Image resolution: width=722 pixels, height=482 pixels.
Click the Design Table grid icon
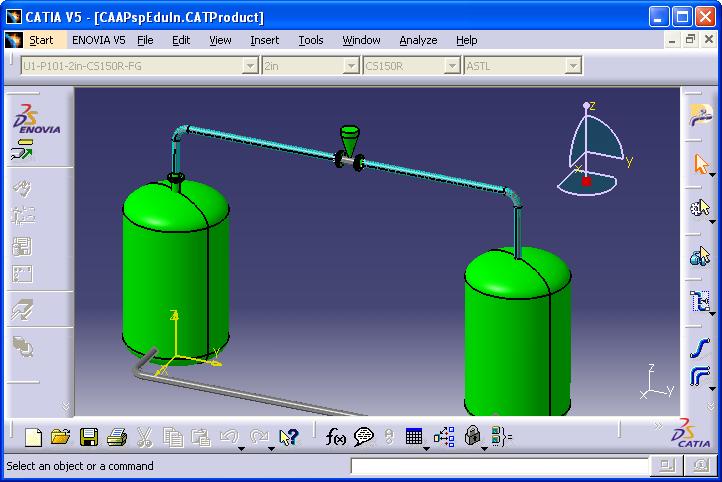pyautogui.click(x=415, y=436)
